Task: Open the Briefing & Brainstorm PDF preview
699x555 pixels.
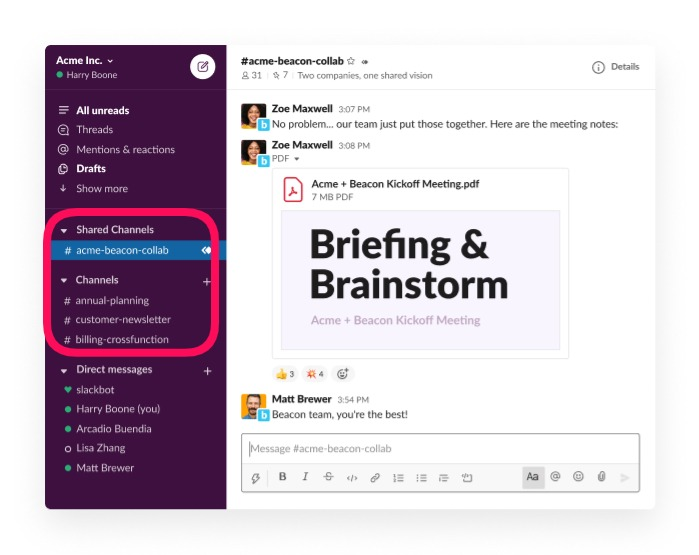Action: click(x=420, y=280)
